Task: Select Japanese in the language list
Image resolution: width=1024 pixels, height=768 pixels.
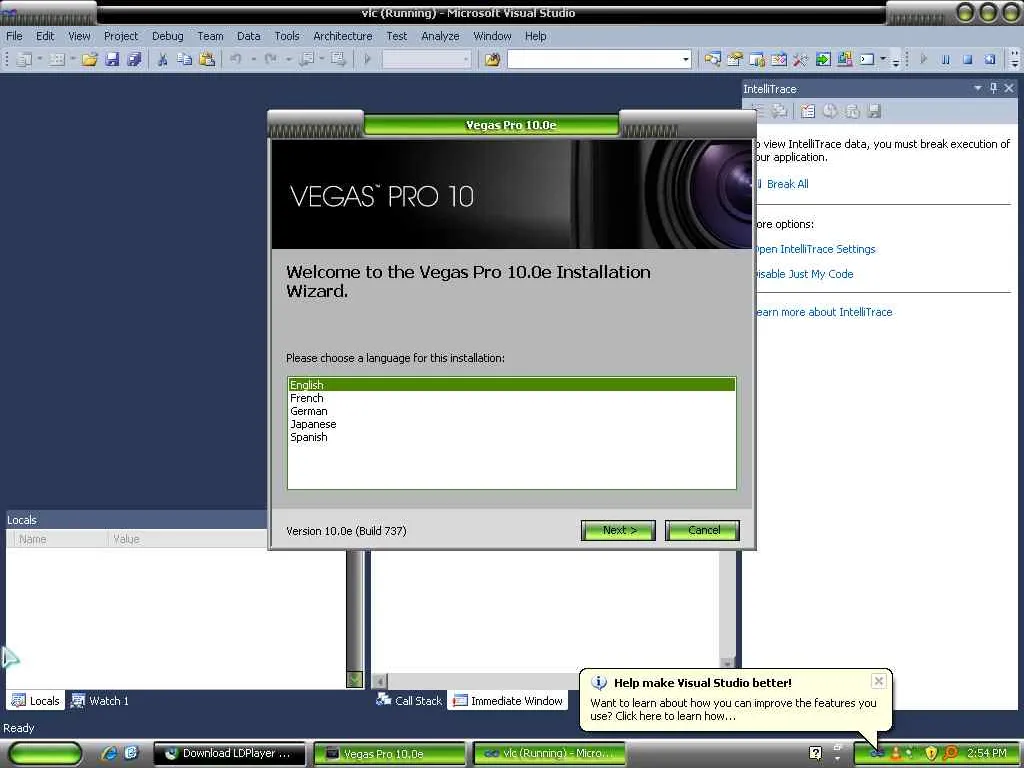Action: coord(512,424)
